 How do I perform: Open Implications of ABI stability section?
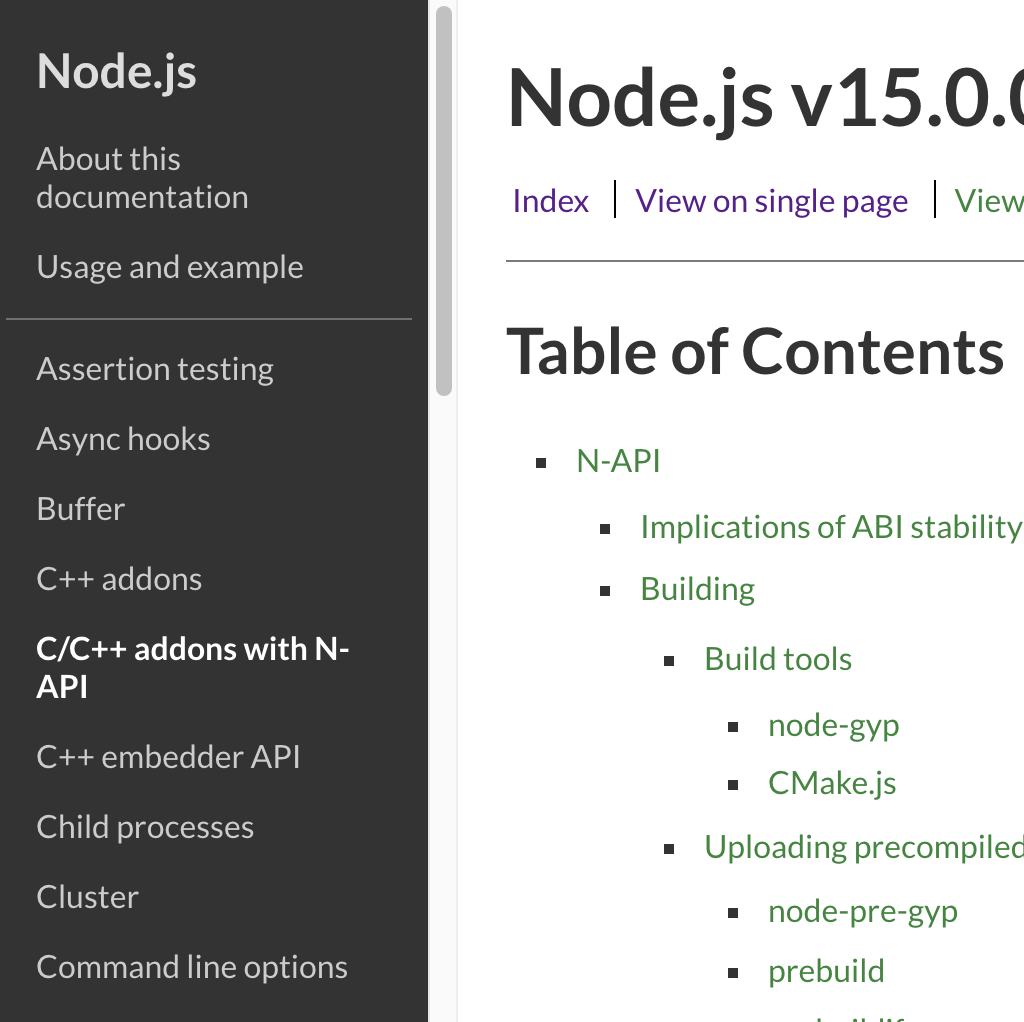(830, 527)
